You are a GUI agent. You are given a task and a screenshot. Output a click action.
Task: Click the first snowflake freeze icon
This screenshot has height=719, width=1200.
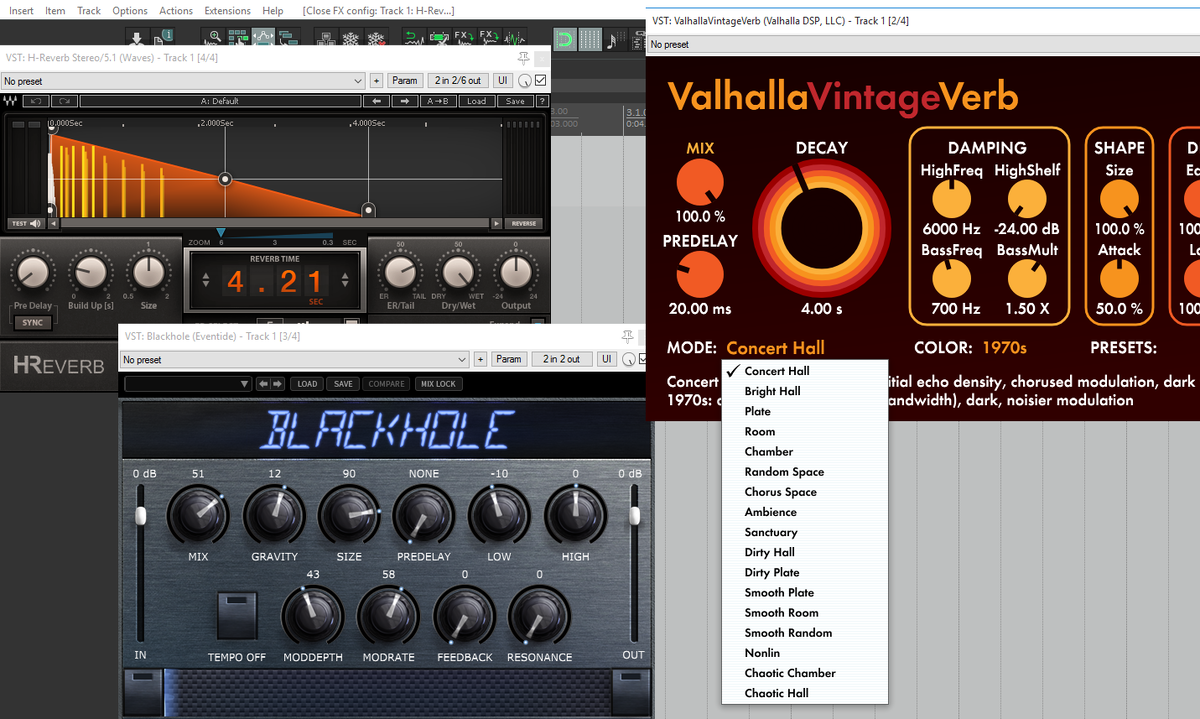click(x=351, y=38)
